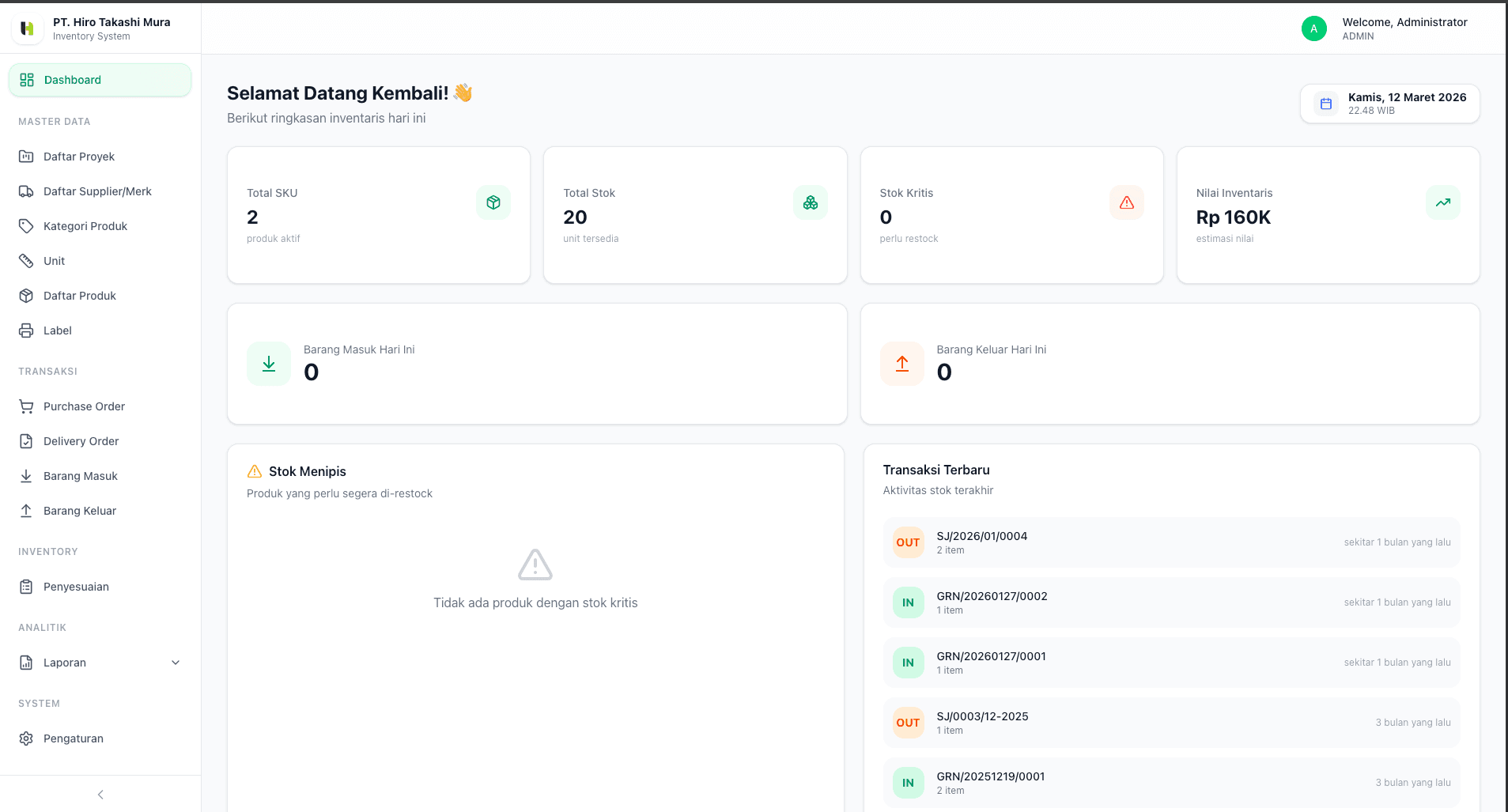This screenshot has height=812, width=1508.
Task: Go to Daftar Supplier/Merk
Action: pos(97,191)
